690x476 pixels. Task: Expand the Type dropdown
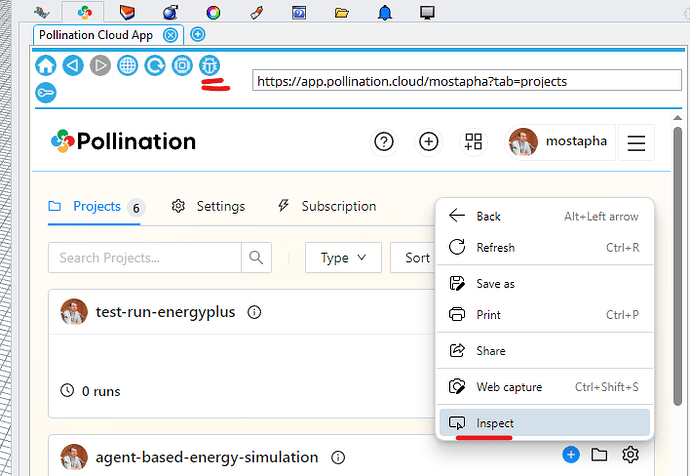(x=343, y=258)
